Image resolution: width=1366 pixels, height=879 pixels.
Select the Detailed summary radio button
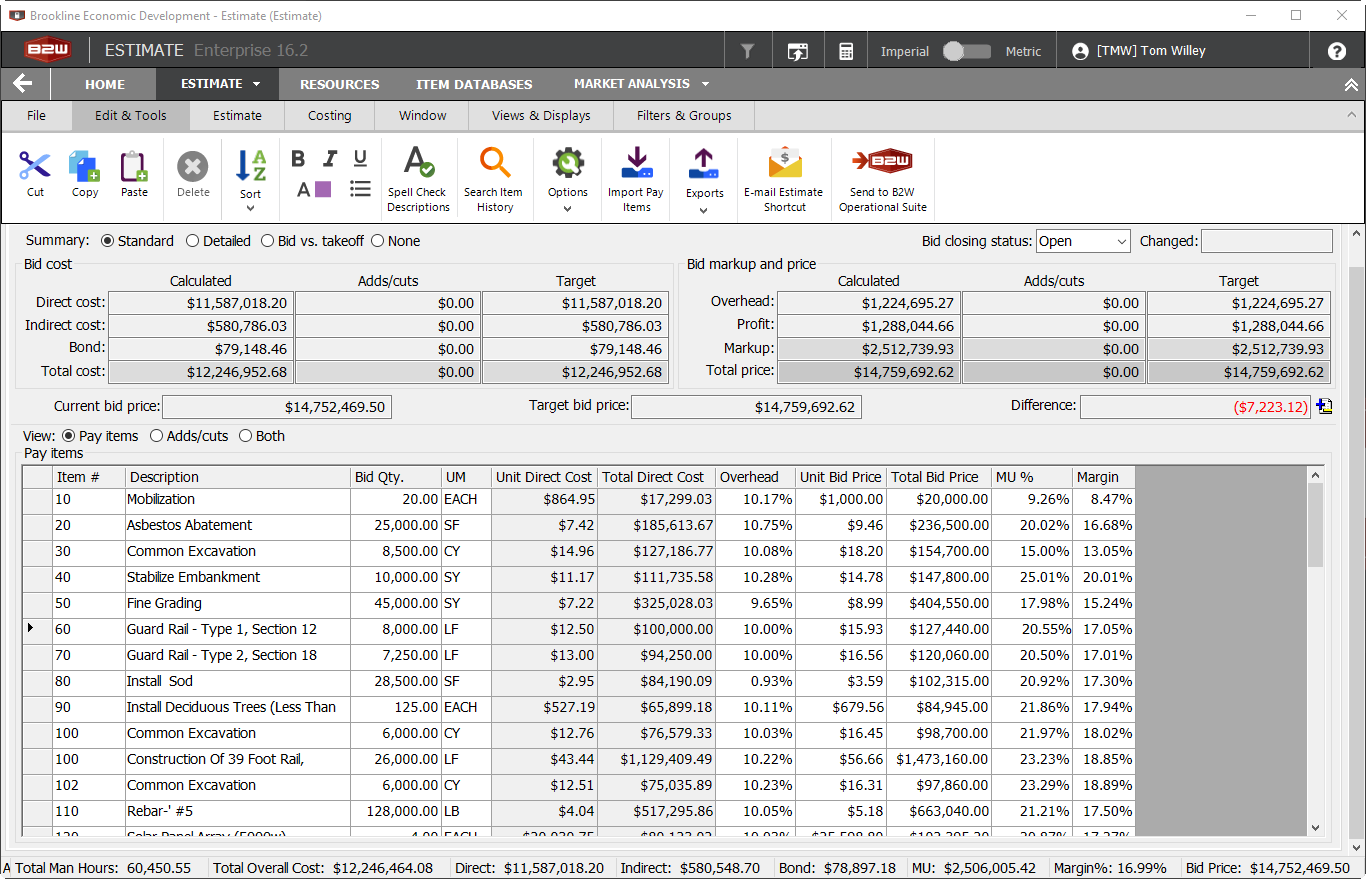click(193, 241)
